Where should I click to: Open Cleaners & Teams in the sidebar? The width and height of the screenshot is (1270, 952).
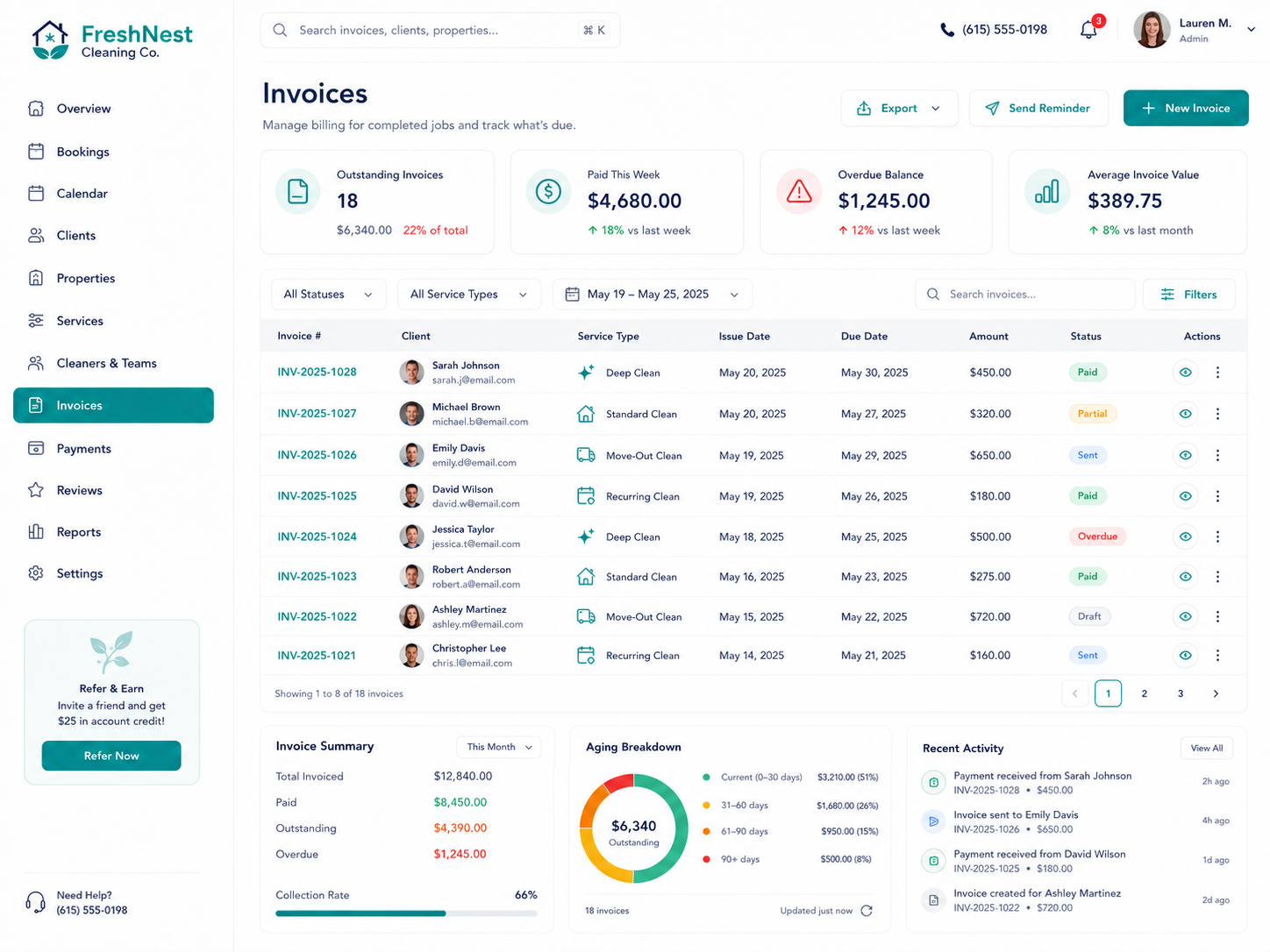click(x=113, y=363)
